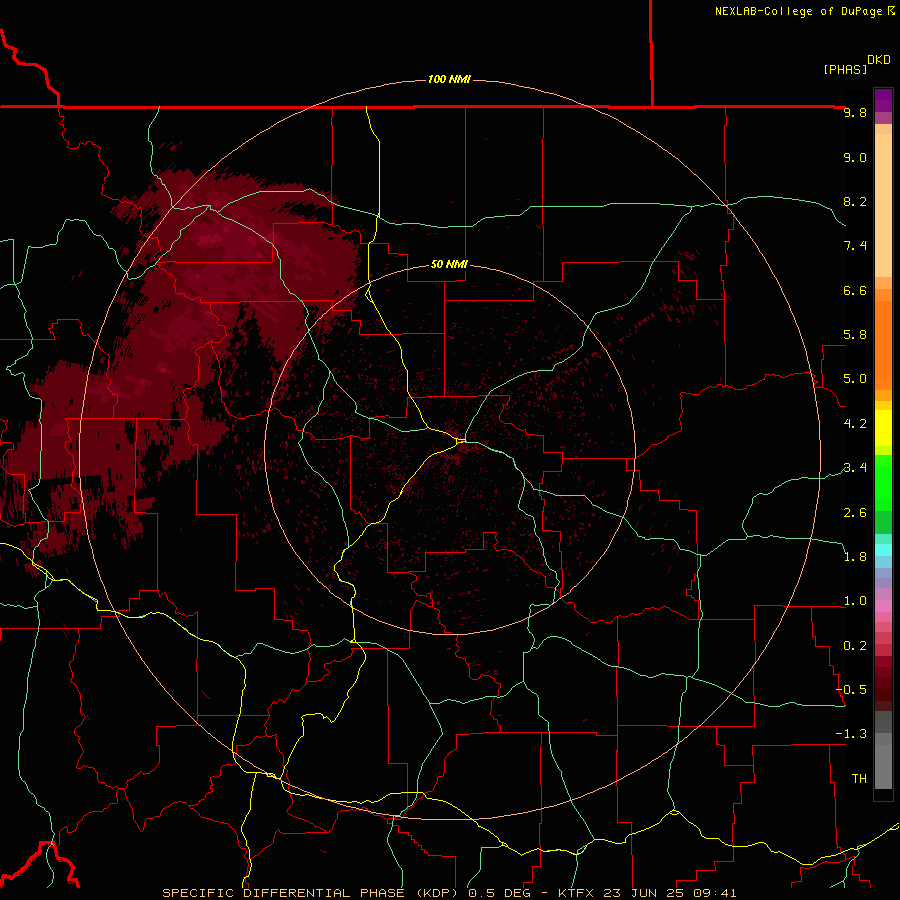The image size is (900, 900).
Task: Click the 8.2 value on the scale
Action: (x=855, y=201)
